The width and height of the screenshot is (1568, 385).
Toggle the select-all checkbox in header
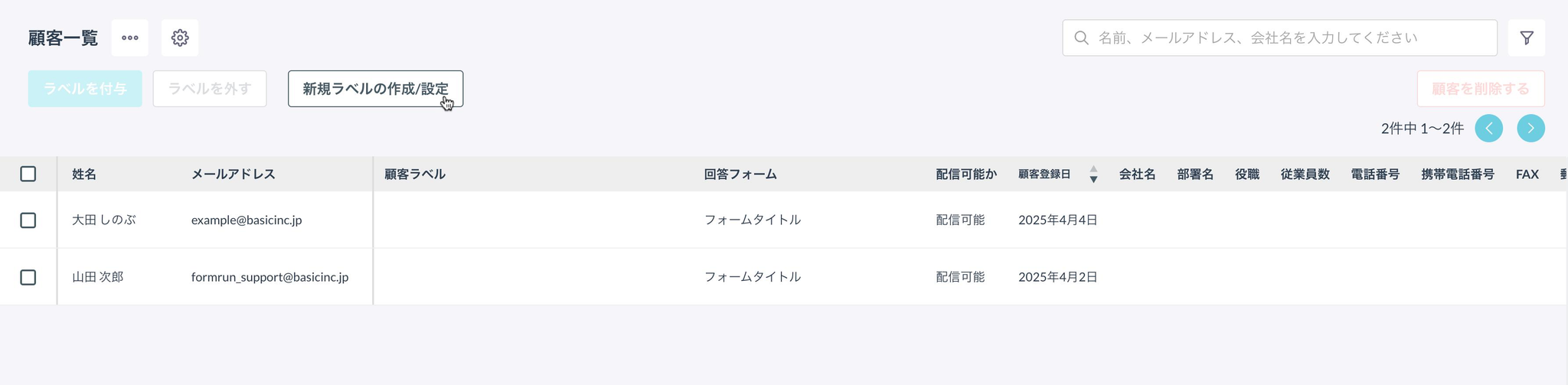tap(28, 174)
